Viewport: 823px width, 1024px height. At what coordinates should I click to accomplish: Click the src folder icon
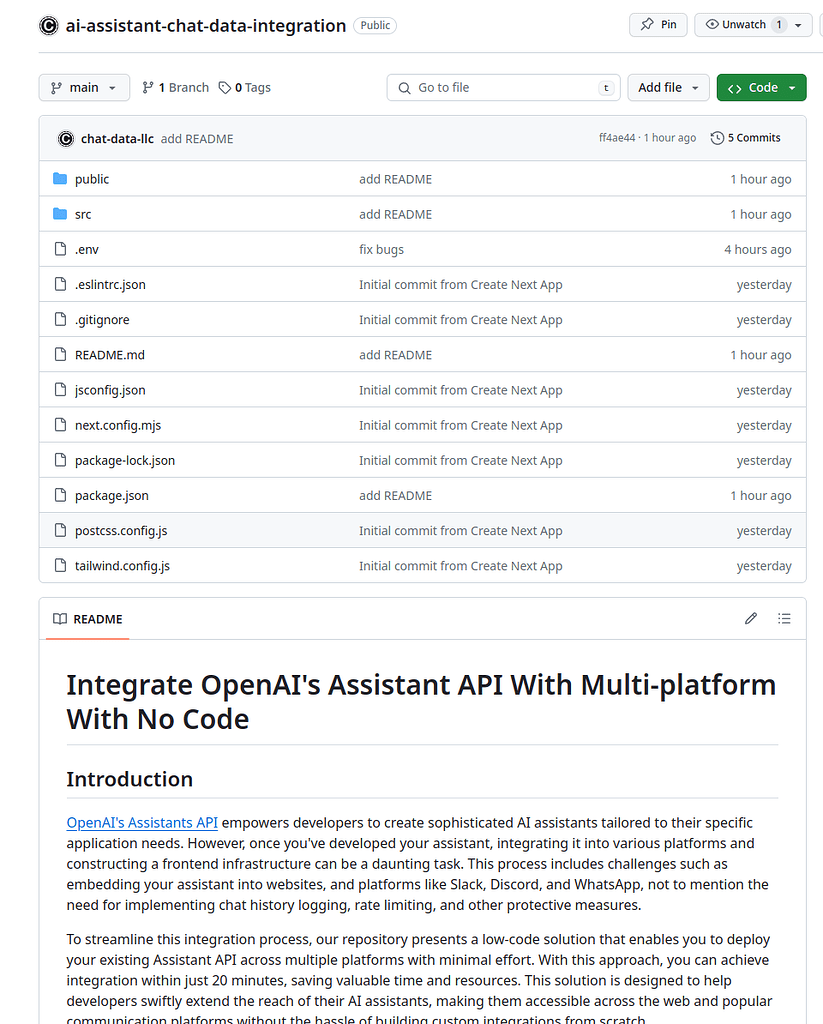pyautogui.click(x=59, y=214)
